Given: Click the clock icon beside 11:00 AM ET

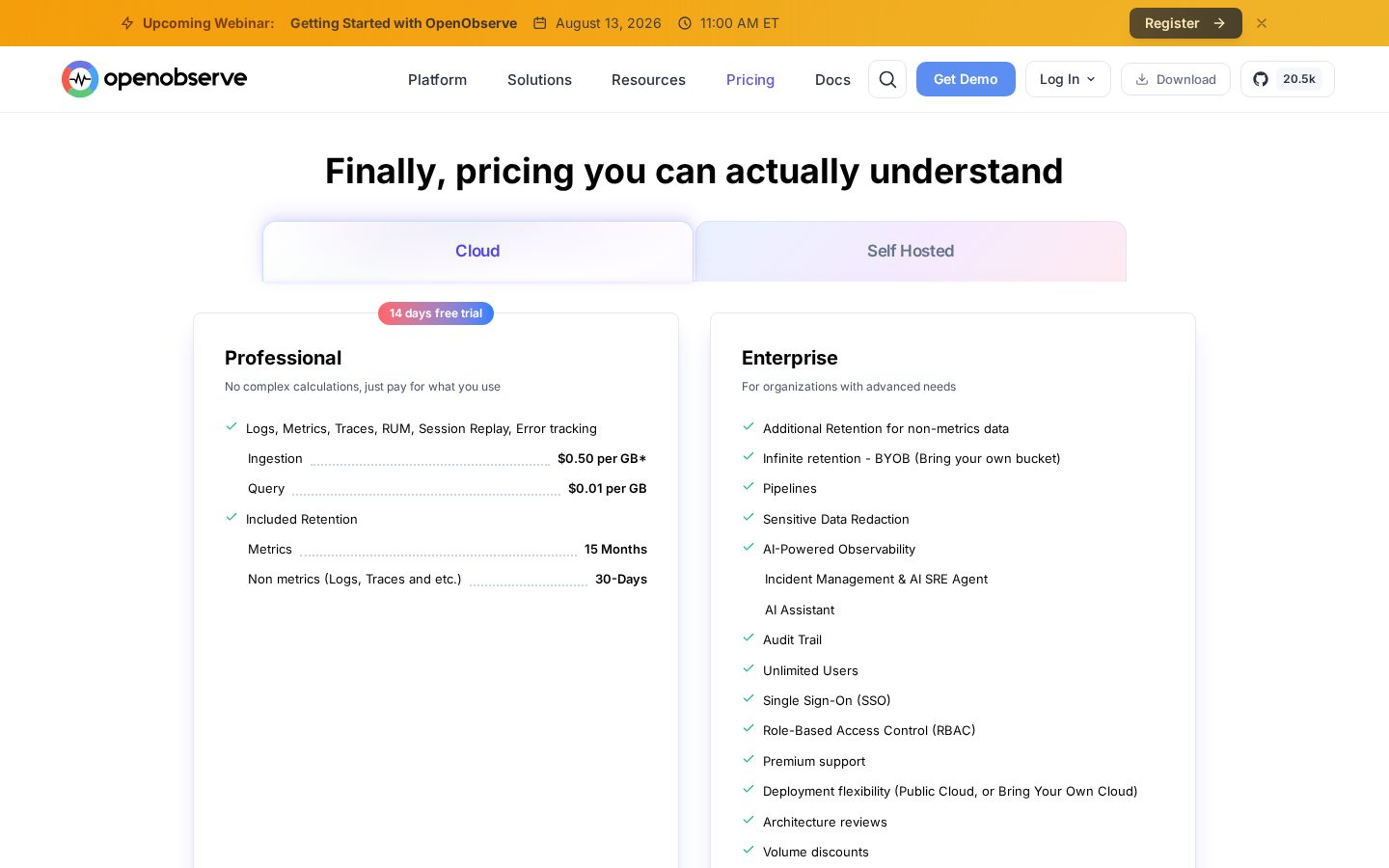Looking at the screenshot, I should (685, 23).
